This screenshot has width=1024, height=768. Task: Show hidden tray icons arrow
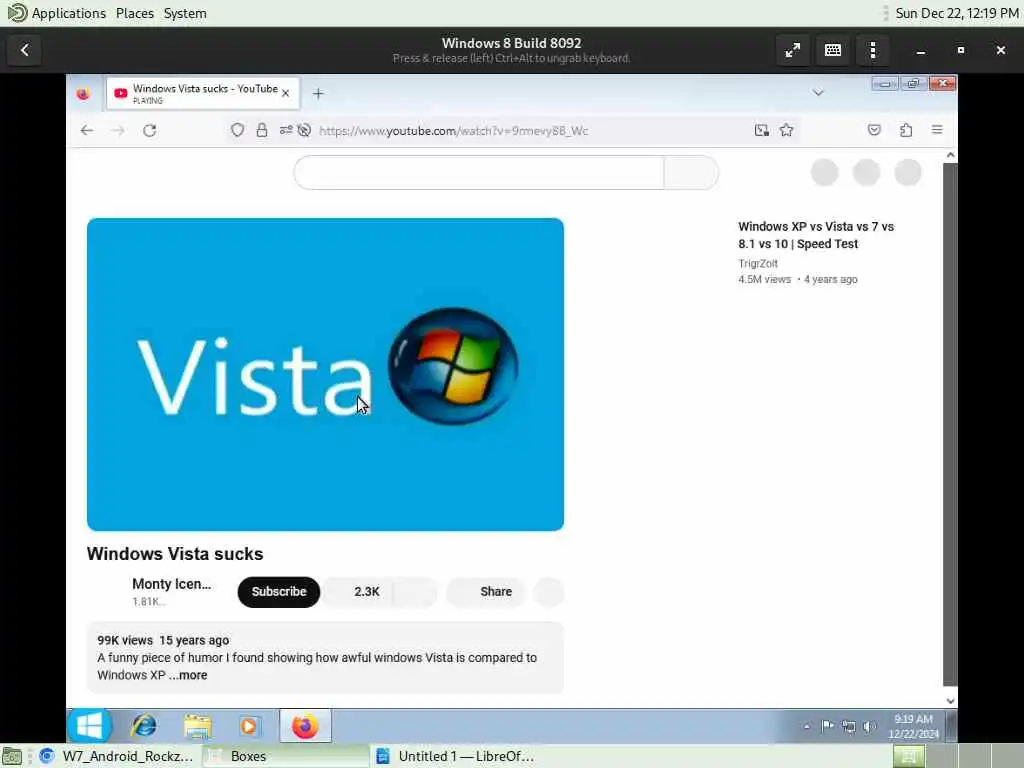[807, 727]
